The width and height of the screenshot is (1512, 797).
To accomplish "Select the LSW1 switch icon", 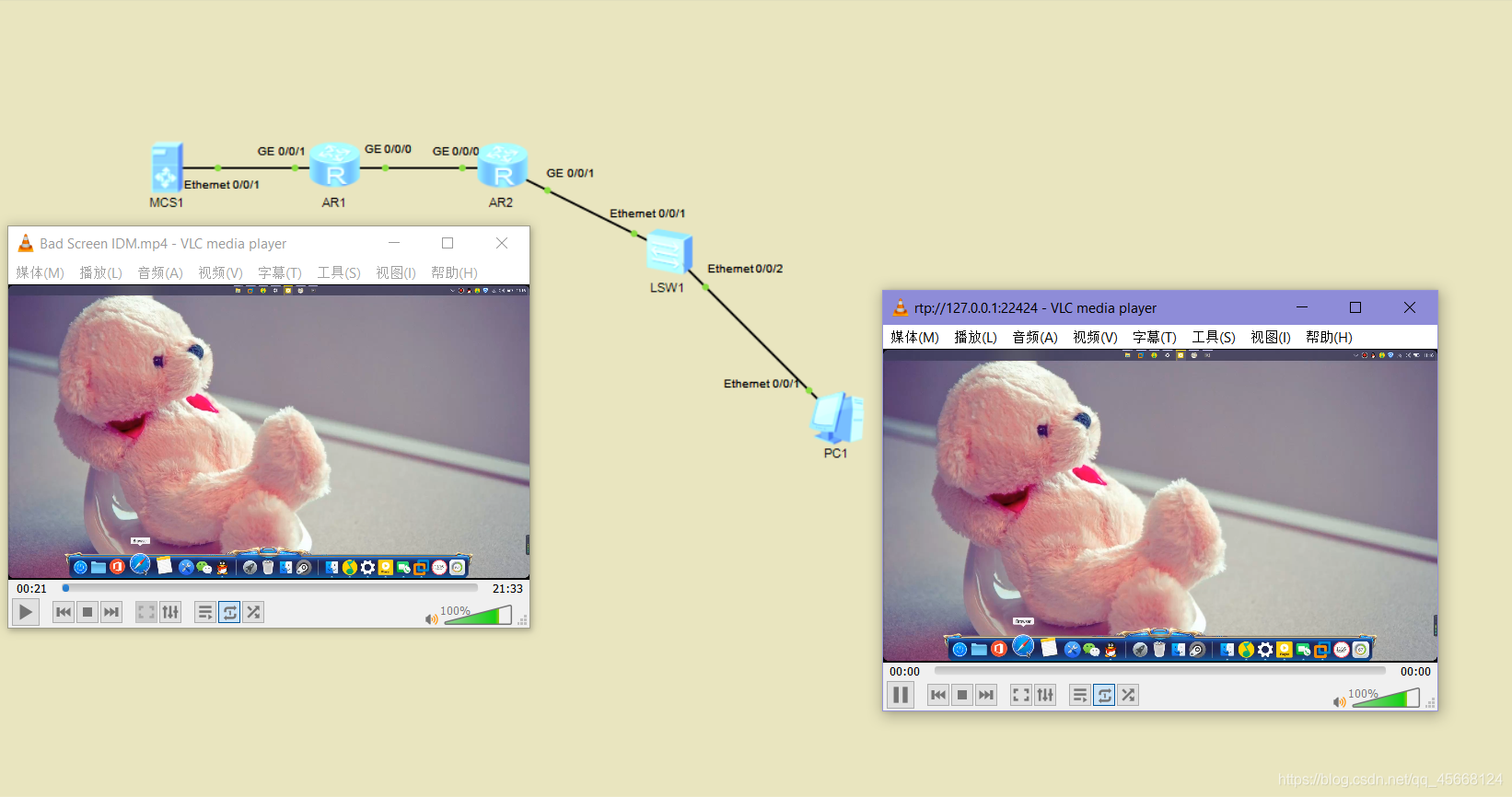I will (669, 252).
